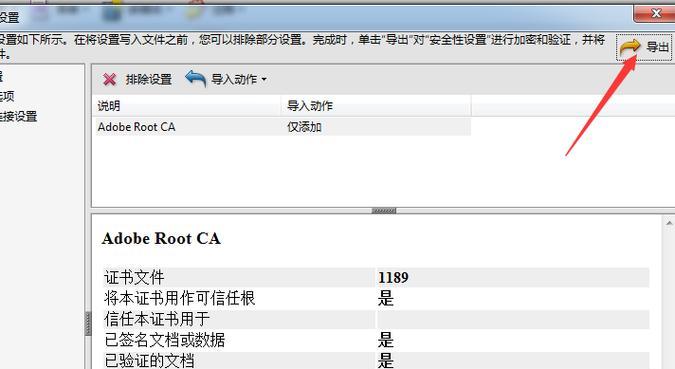Viewport: 675px width, 369px height.
Task: Select the Adobe Root CA row
Action: pyautogui.click(x=282, y=127)
